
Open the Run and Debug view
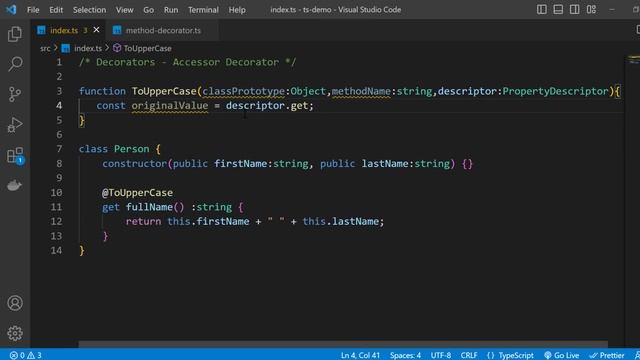[15, 124]
